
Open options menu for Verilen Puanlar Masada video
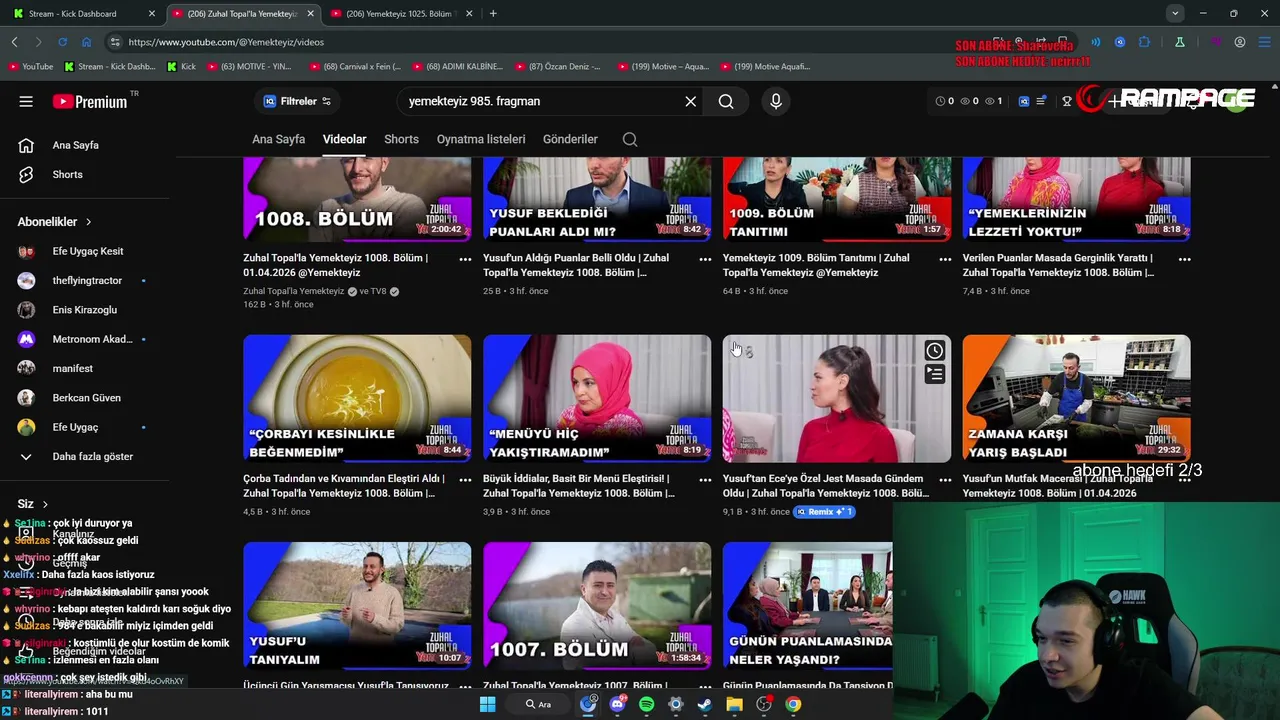[x=1185, y=259]
